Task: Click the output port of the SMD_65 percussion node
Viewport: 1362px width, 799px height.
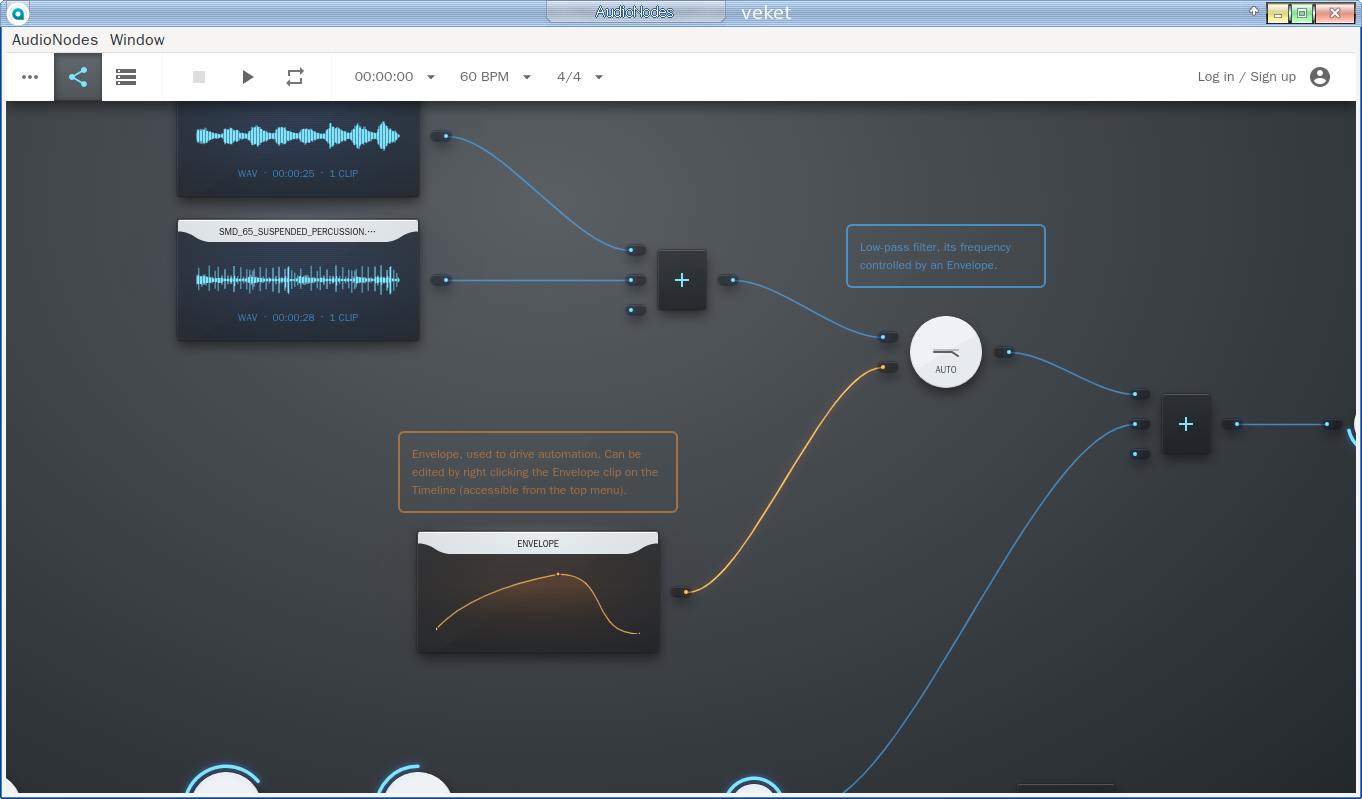Action: tap(441, 280)
